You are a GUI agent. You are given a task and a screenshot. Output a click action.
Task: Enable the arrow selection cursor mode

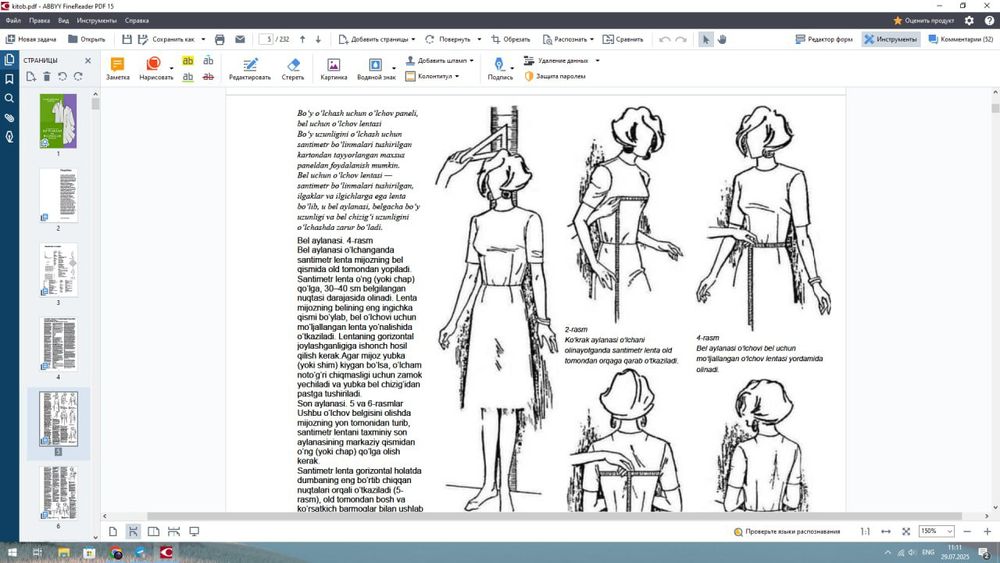pyautogui.click(x=705, y=39)
